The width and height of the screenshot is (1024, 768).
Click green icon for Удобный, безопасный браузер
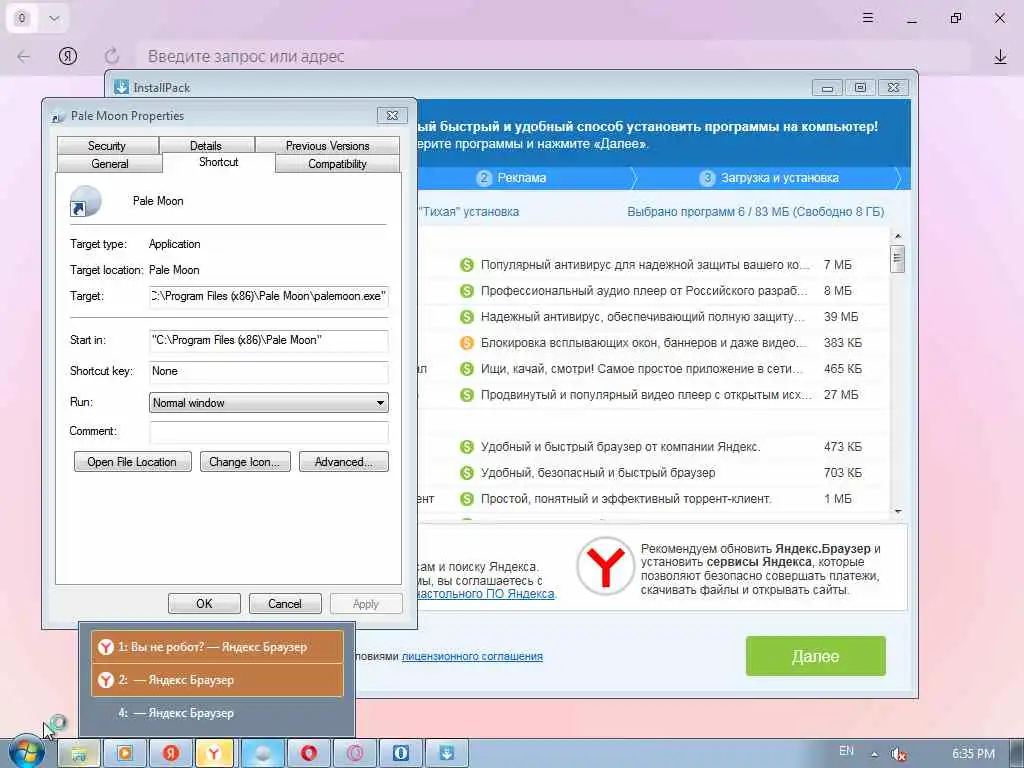466,473
